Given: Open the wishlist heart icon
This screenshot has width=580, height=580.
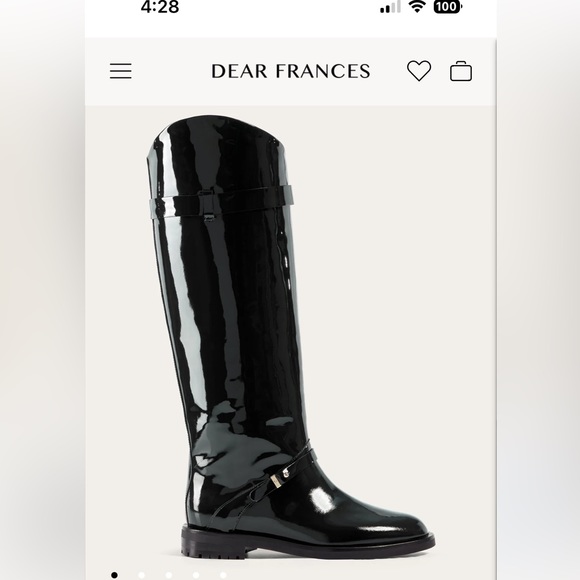Looking at the screenshot, I should pos(419,71).
